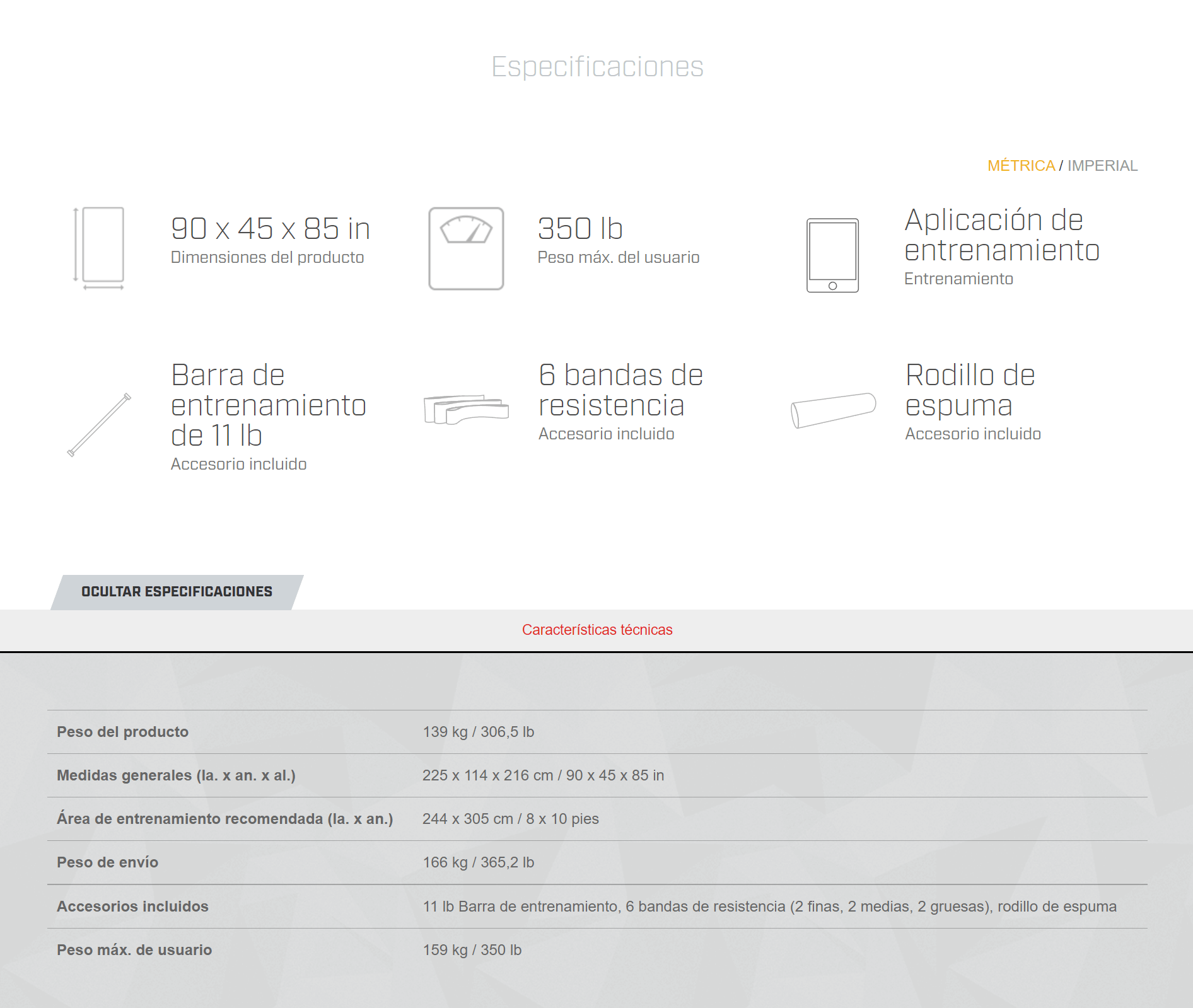This screenshot has width=1193, height=1008.
Task: Switch units to IMPERIAL
Action: tap(1102, 166)
